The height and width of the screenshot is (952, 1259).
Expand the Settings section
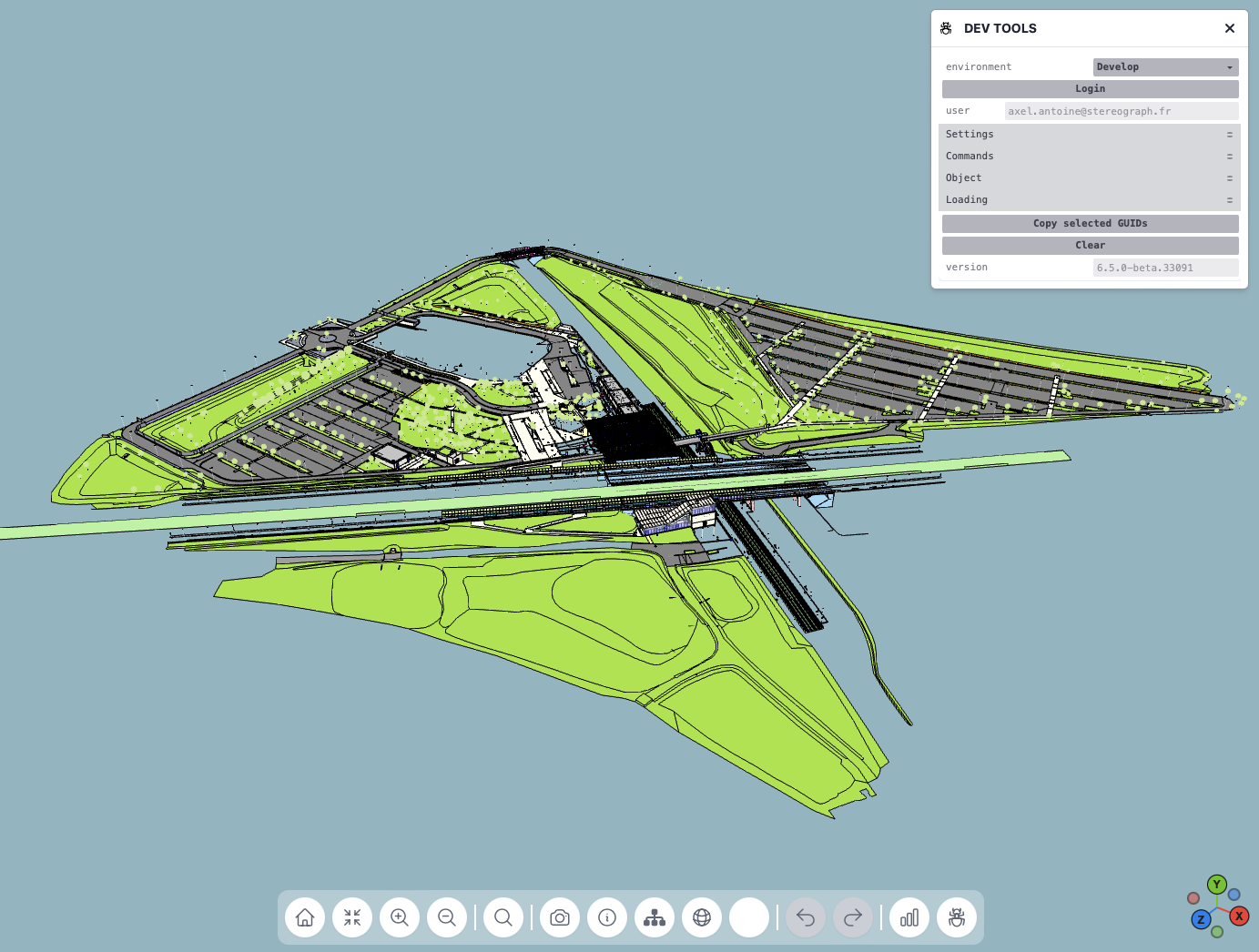pos(1089,135)
